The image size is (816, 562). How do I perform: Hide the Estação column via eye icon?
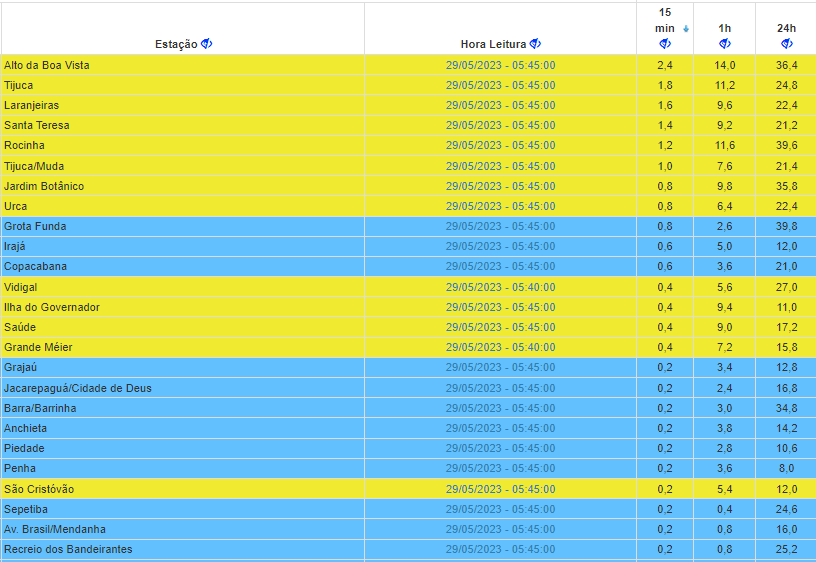click(207, 44)
